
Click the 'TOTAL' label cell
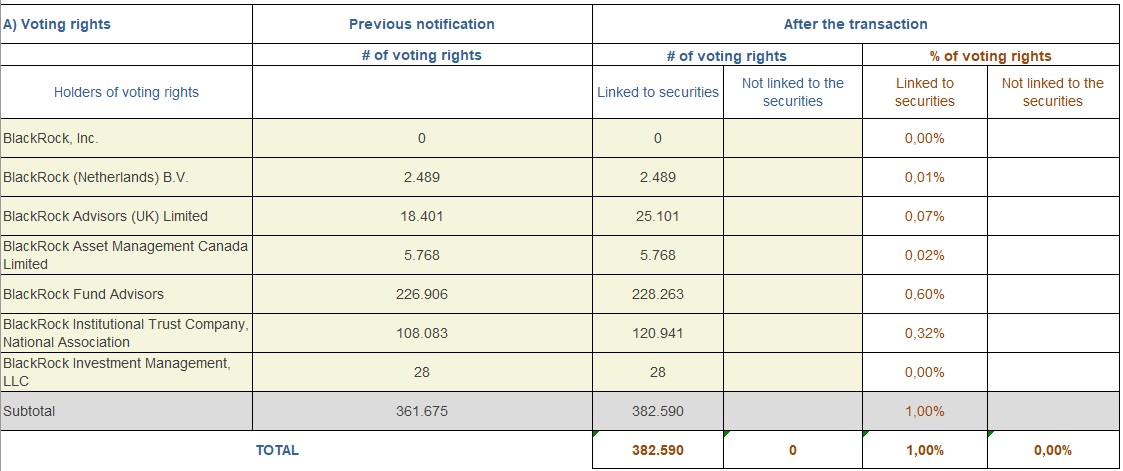click(277, 450)
